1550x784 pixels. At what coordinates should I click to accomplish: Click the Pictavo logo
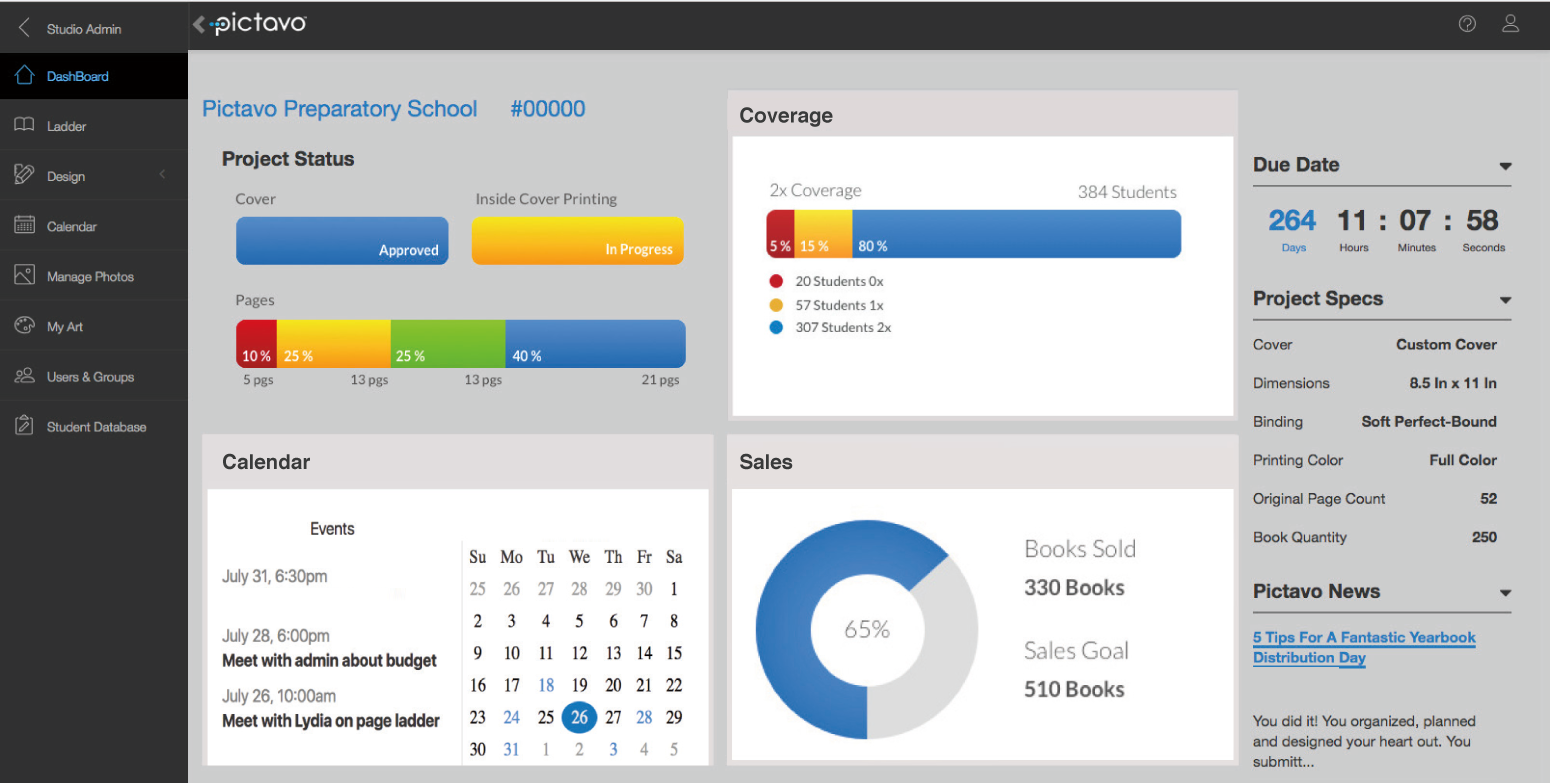click(x=257, y=24)
